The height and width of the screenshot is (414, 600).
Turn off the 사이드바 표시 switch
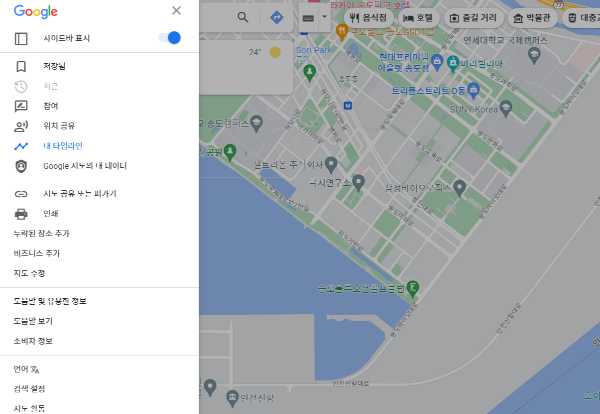(170, 38)
